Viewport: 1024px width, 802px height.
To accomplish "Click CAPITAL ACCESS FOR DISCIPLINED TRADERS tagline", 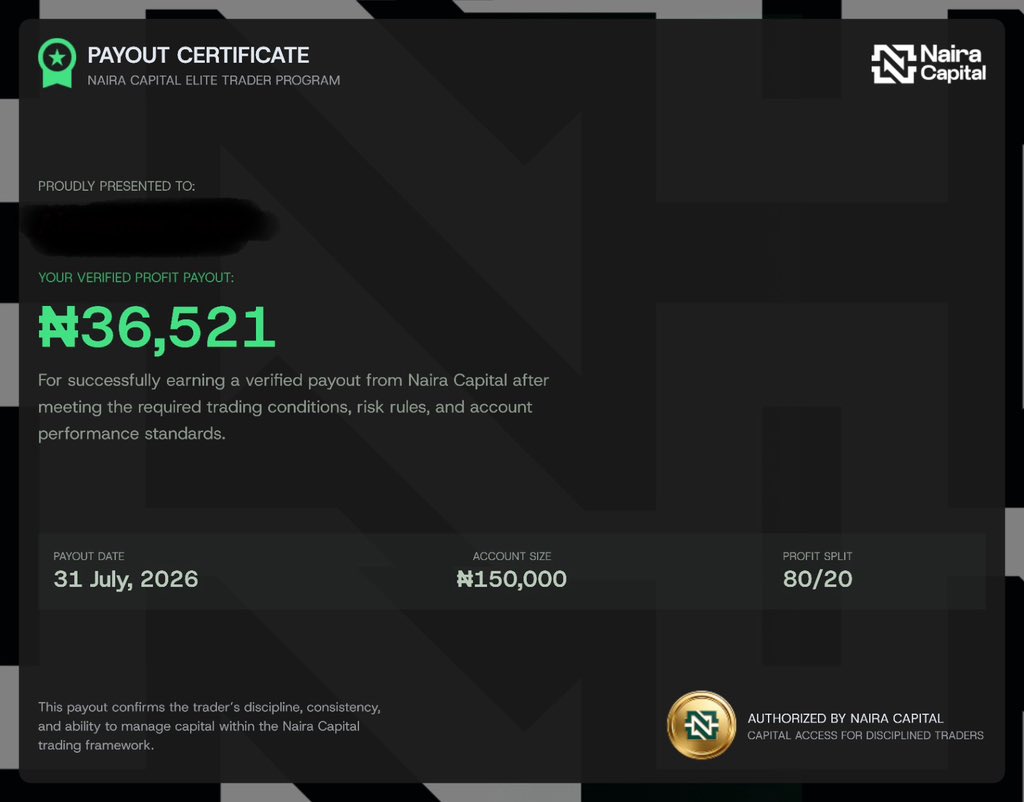I will tap(865, 735).
